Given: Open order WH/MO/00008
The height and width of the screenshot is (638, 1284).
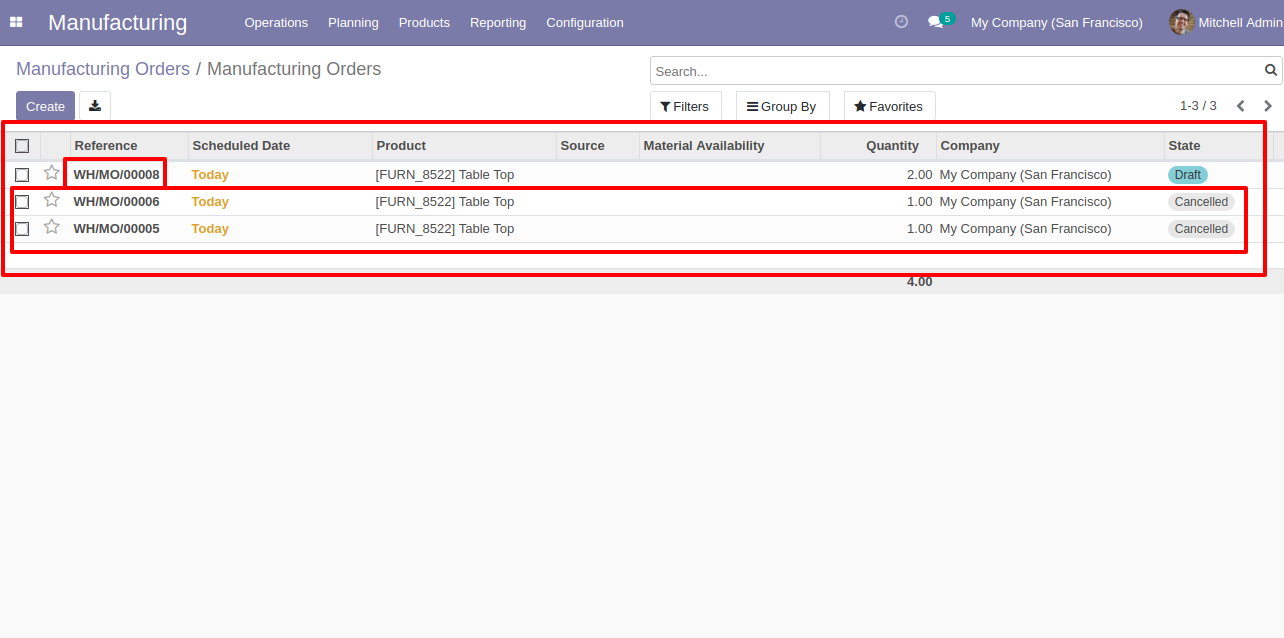Looking at the screenshot, I should 116,175.
